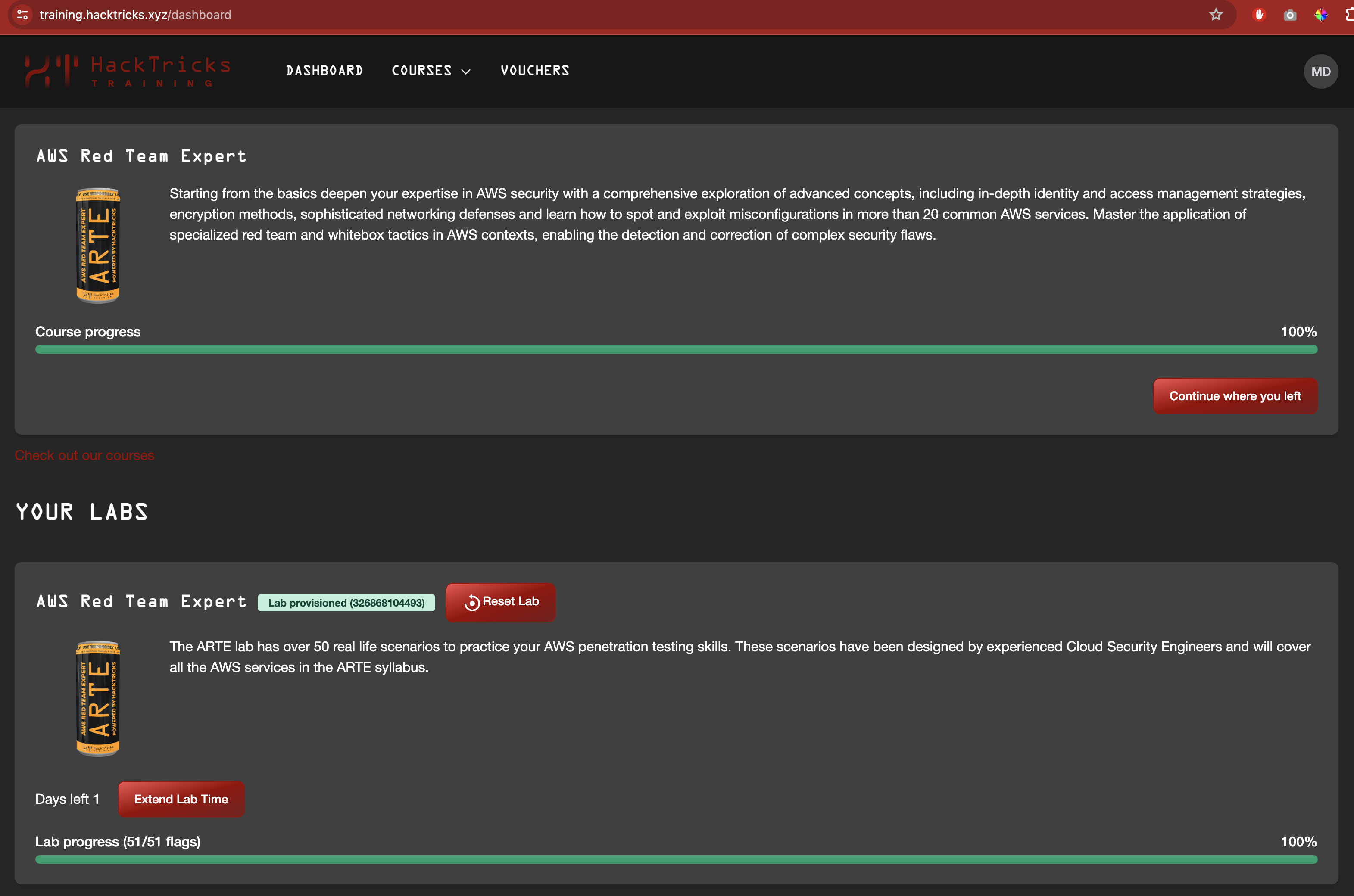The width and height of the screenshot is (1354, 896).
Task: Click the colorful color picker extension icon
Action: click(x=1321, y=15)
